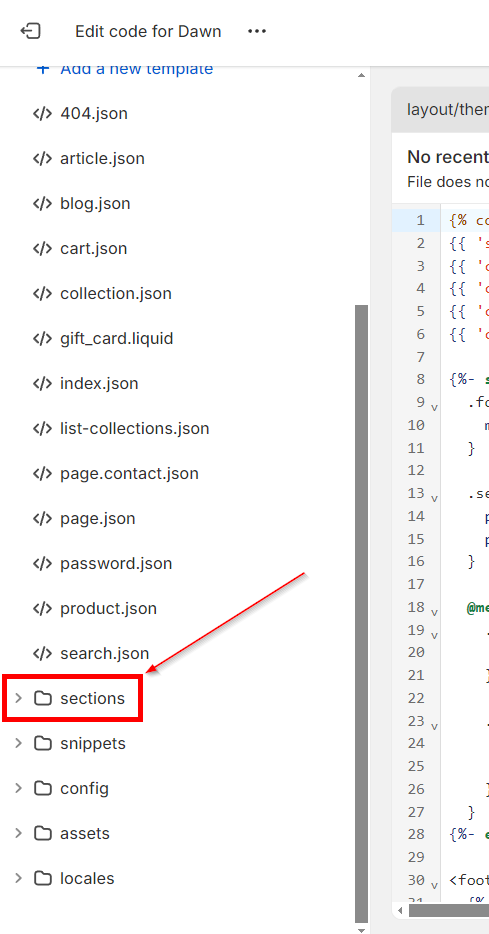Open the sections folder label
Viewport: 489px width, 934px height.
click(x=92, y=698)
